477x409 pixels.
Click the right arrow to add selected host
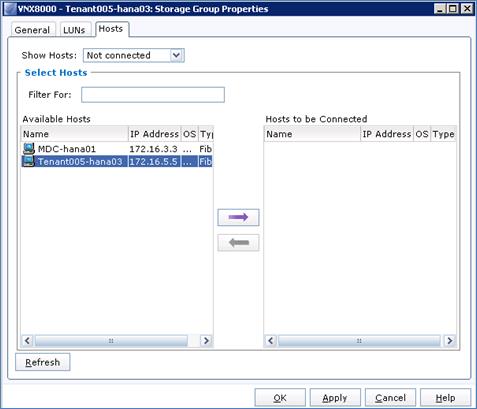pos(238,217)
